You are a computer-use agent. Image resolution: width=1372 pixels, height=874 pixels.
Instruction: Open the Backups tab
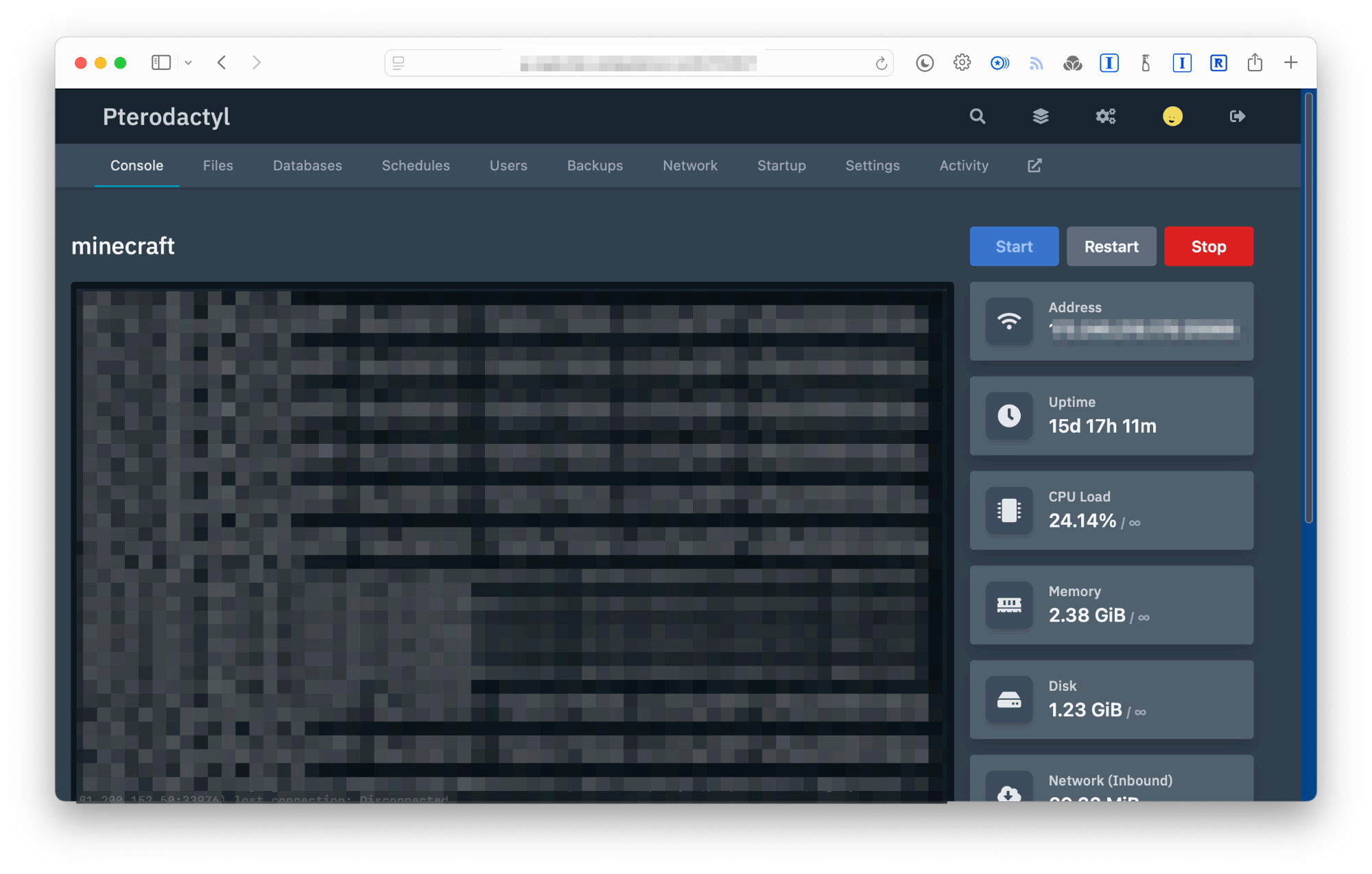595,165
